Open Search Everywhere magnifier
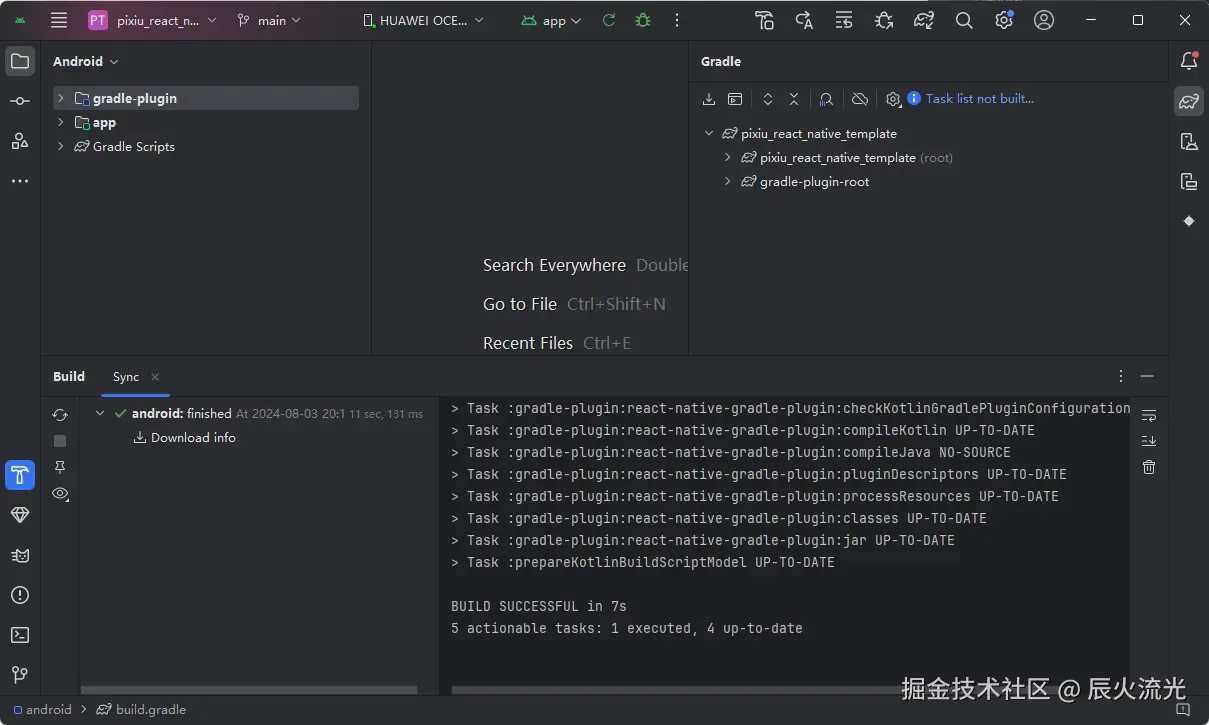The height and width of the screenshot is (725, 1209). (964, 20)
